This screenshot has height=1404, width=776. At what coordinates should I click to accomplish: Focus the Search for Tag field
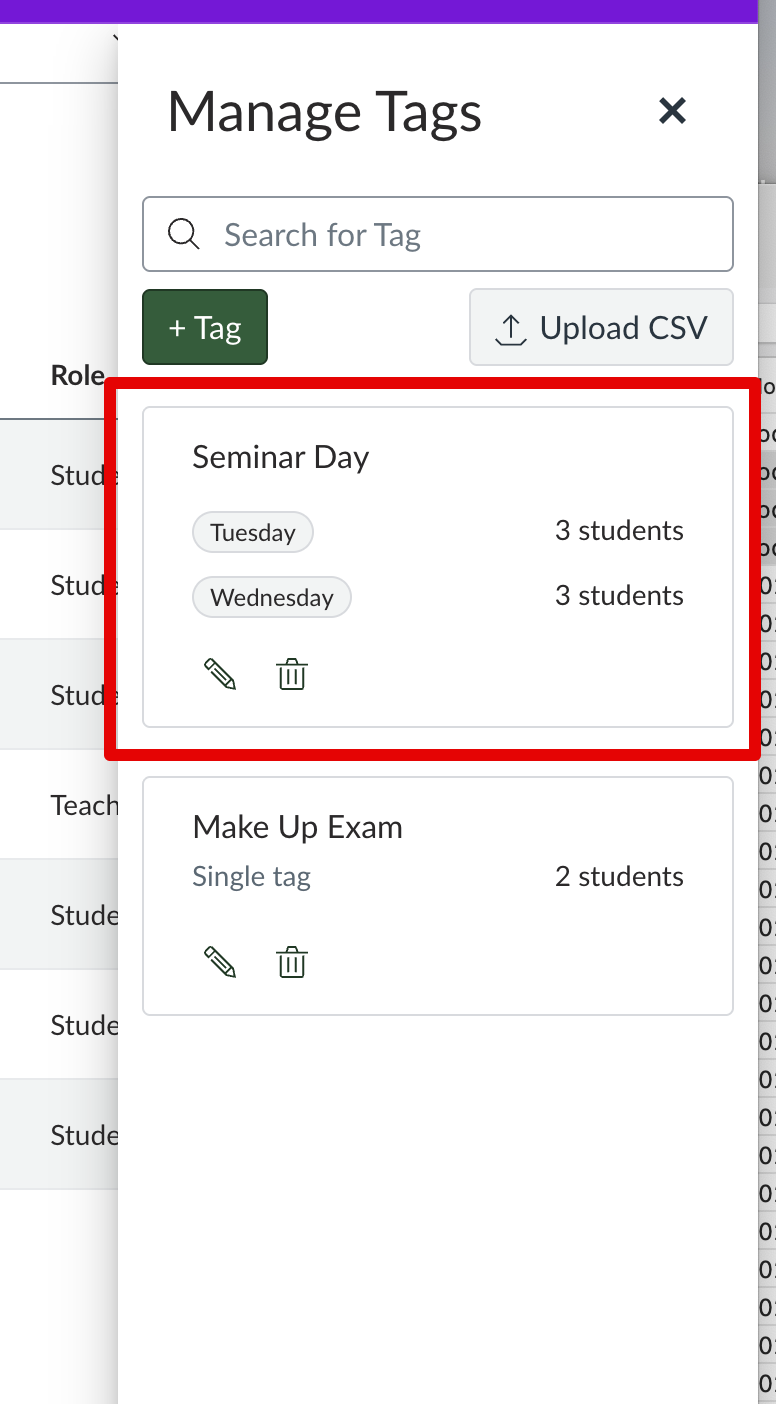click(x=460, y=234)
